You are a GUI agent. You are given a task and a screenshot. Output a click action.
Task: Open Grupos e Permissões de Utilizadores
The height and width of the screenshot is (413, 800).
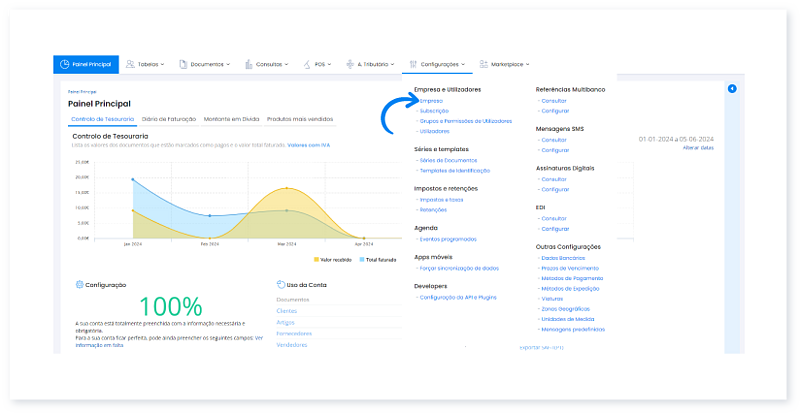point(465,120)
